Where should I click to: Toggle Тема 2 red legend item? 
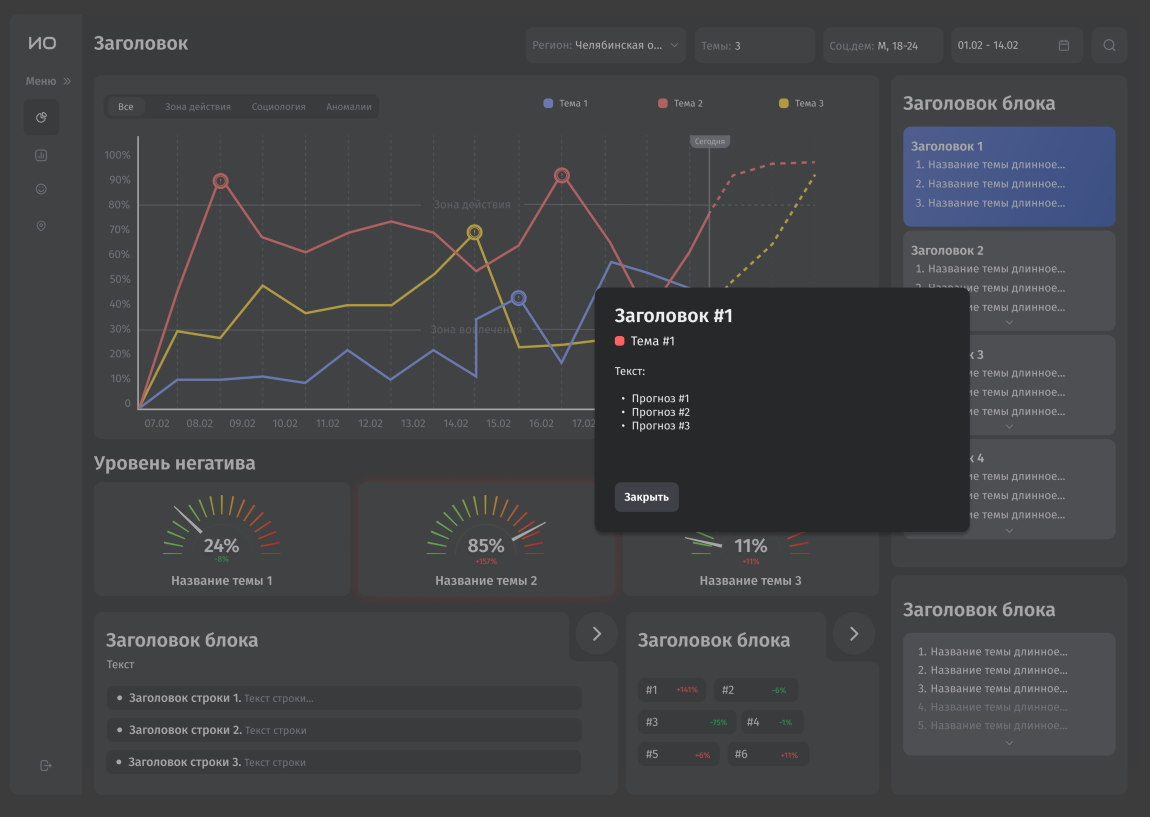(x=681, y=103)
